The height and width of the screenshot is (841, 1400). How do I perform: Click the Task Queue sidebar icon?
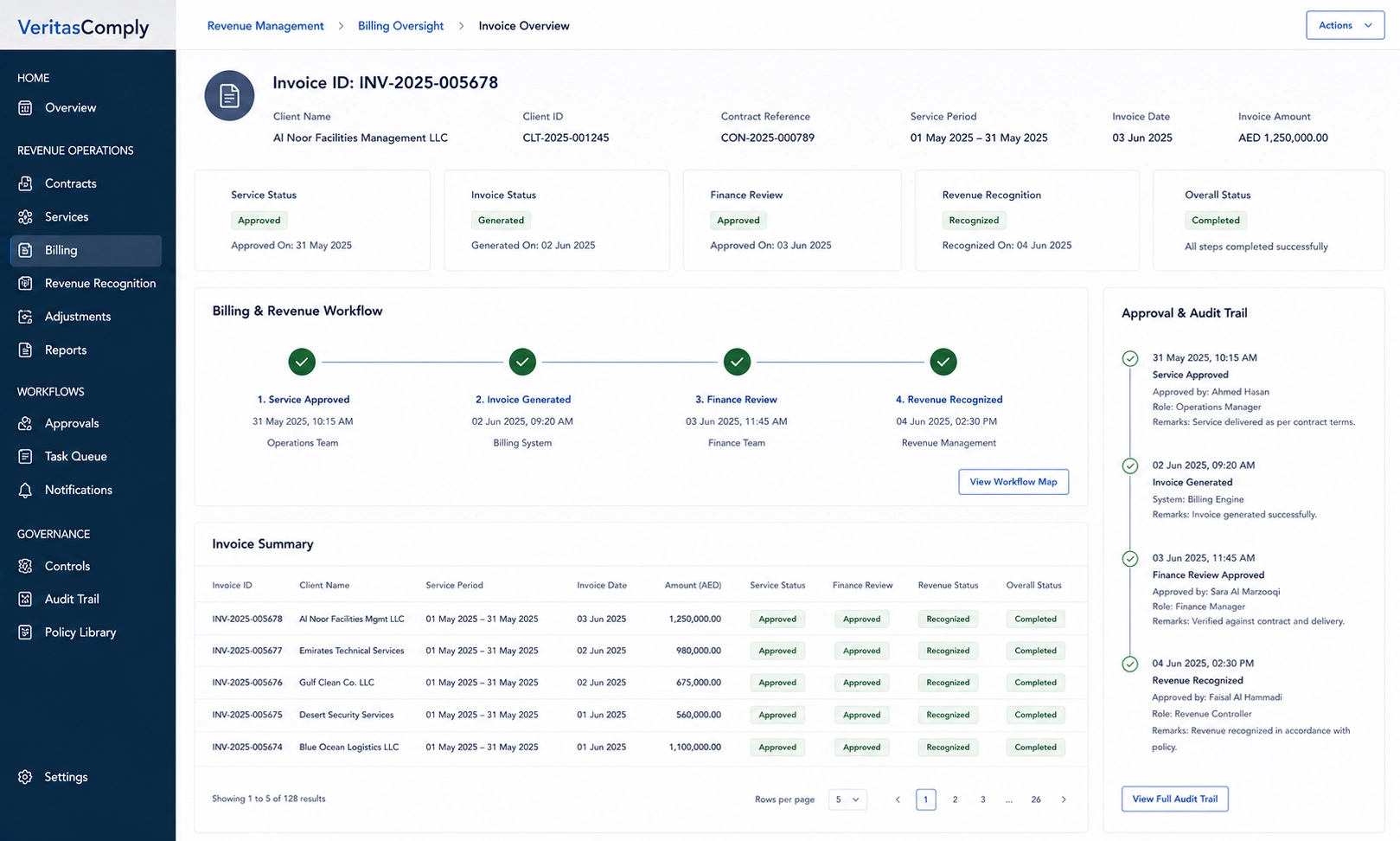(x=25, y=456)
